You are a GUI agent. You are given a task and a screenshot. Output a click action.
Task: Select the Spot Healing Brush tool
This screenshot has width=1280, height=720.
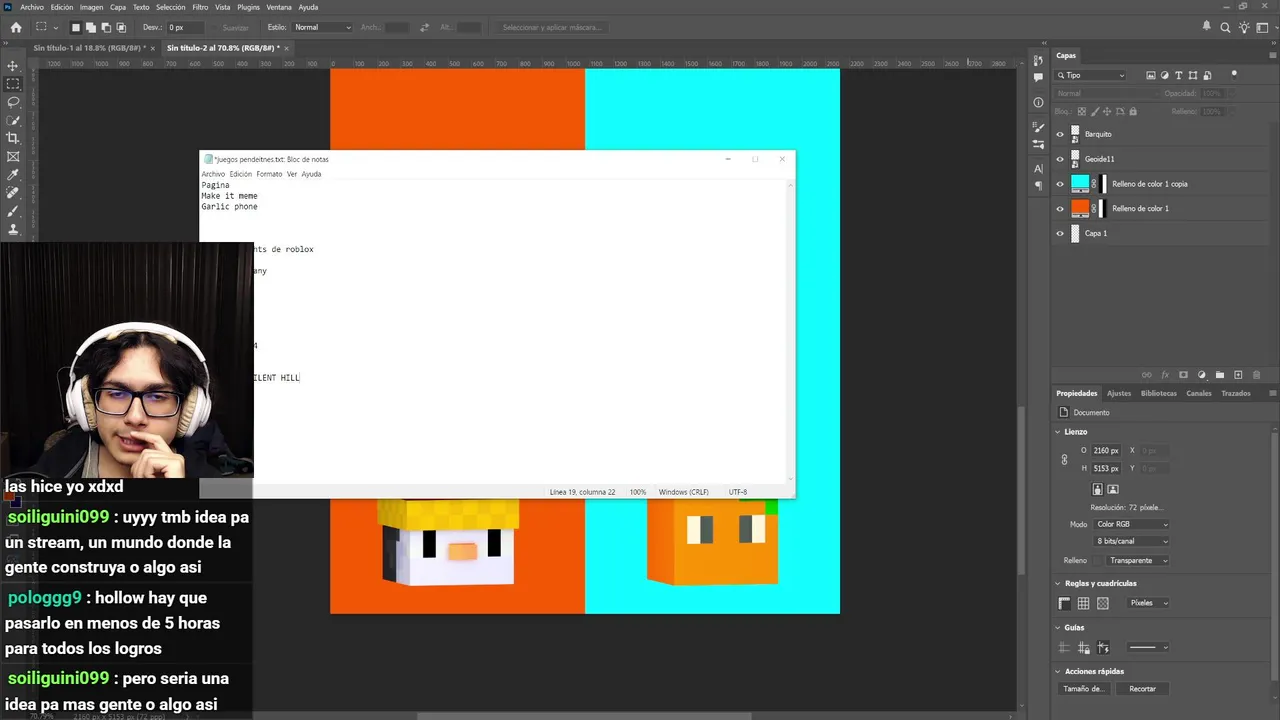13,193
